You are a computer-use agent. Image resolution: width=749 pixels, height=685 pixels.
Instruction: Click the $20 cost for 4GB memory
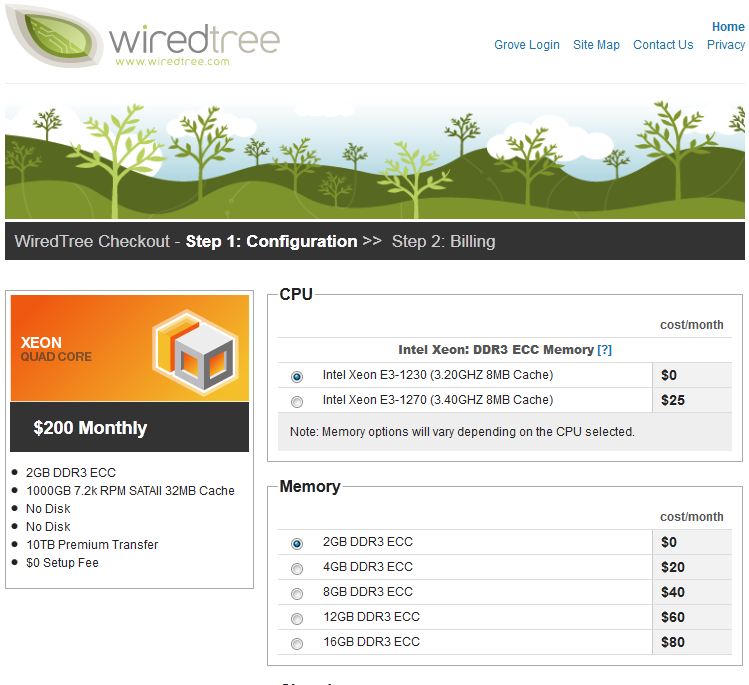[x=673, y=567]
